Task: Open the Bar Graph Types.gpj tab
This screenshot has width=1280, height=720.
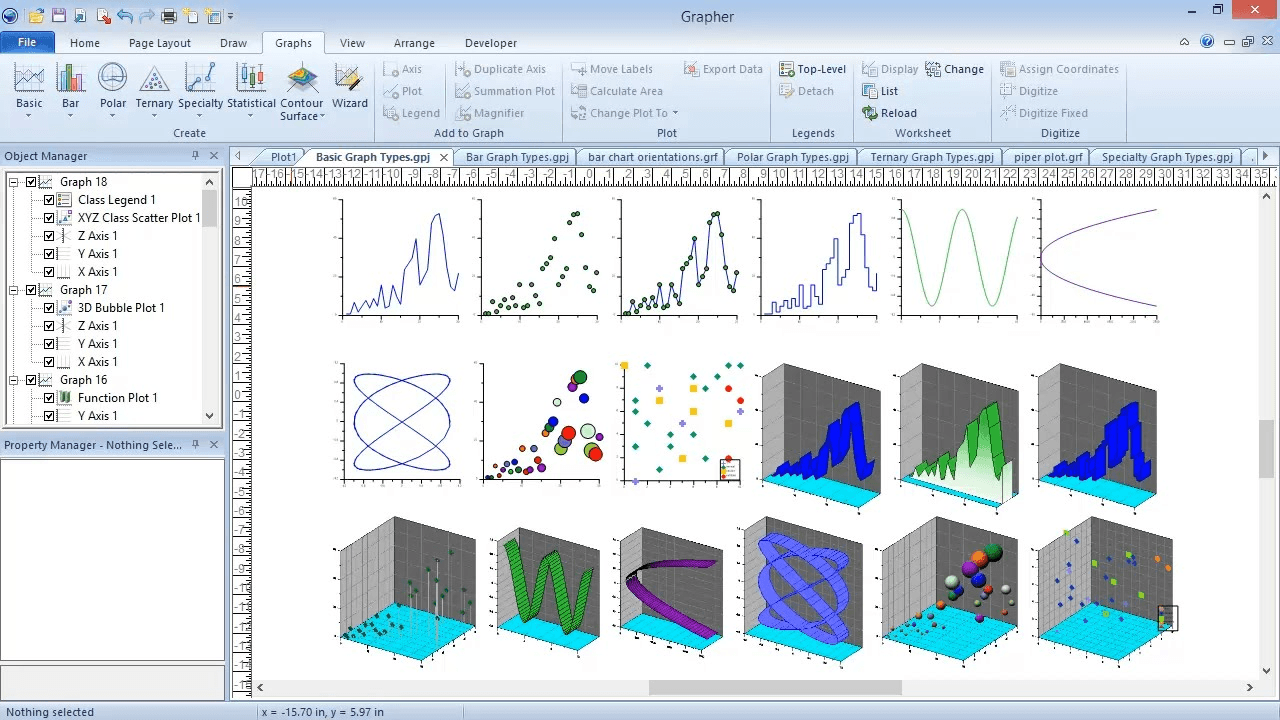Action: click(x=516, y=157)
